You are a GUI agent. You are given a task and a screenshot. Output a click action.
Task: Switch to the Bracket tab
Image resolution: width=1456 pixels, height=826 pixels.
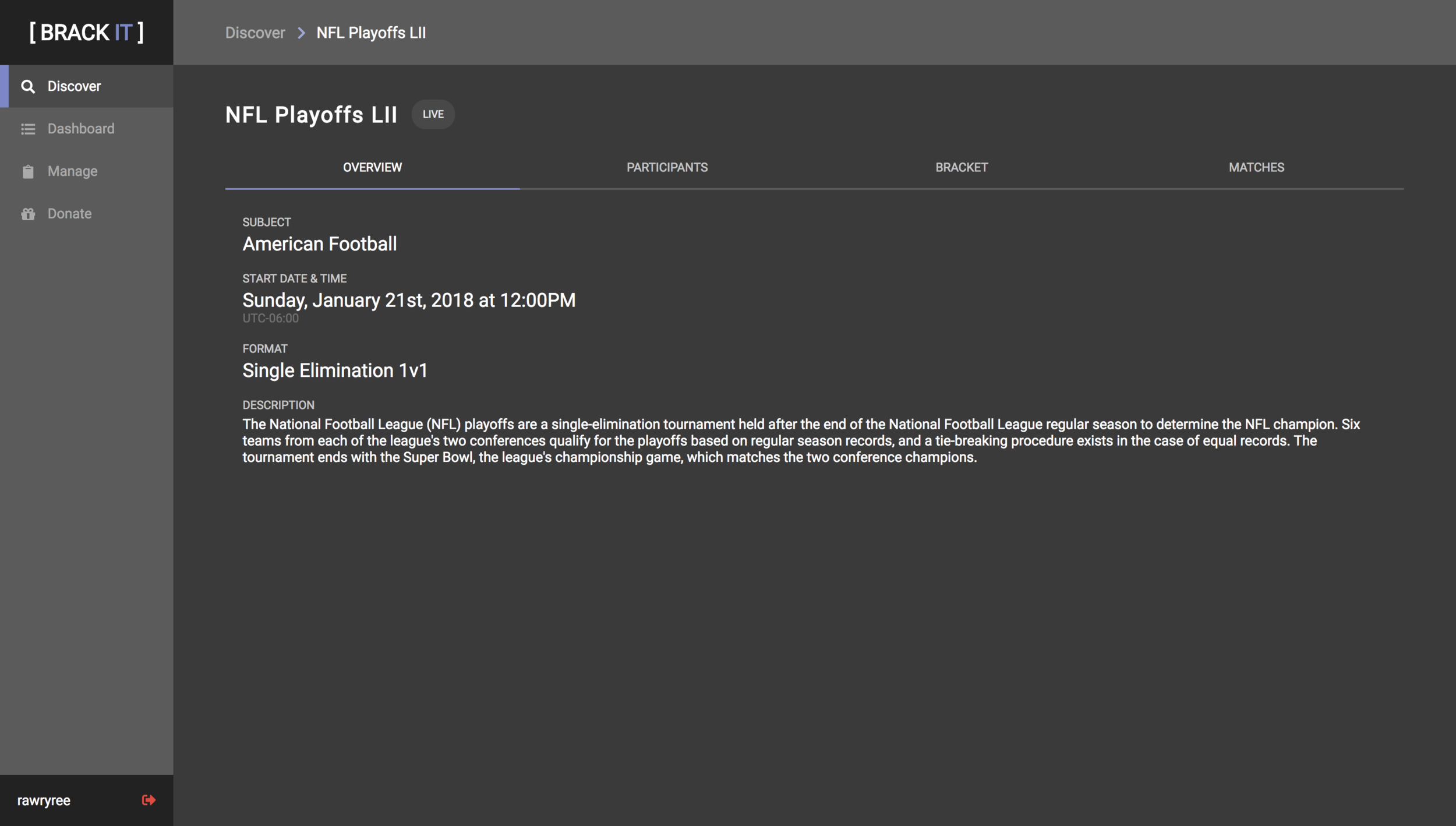tap(961, 168)
